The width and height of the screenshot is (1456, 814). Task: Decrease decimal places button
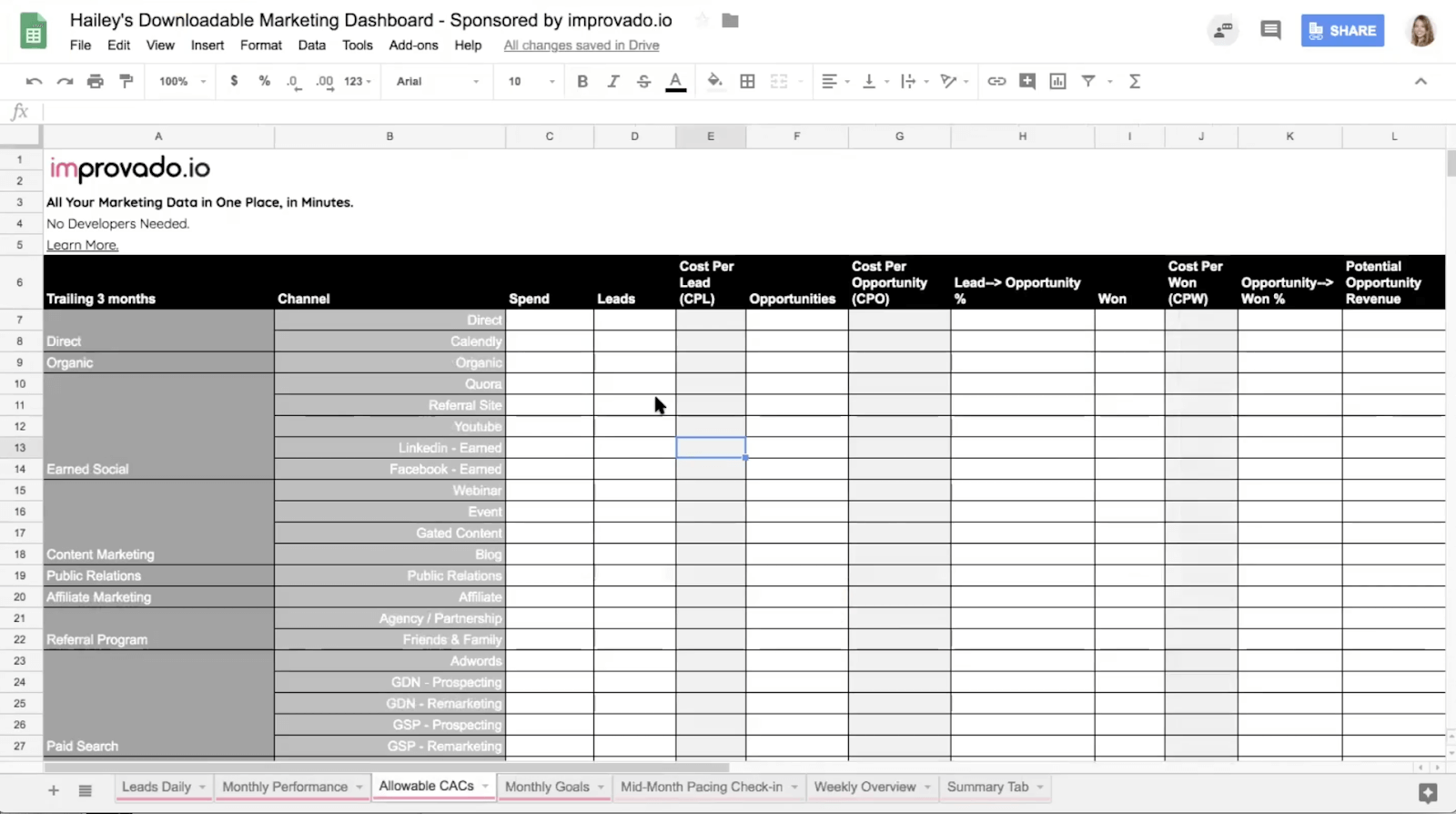tap(293, 81)
